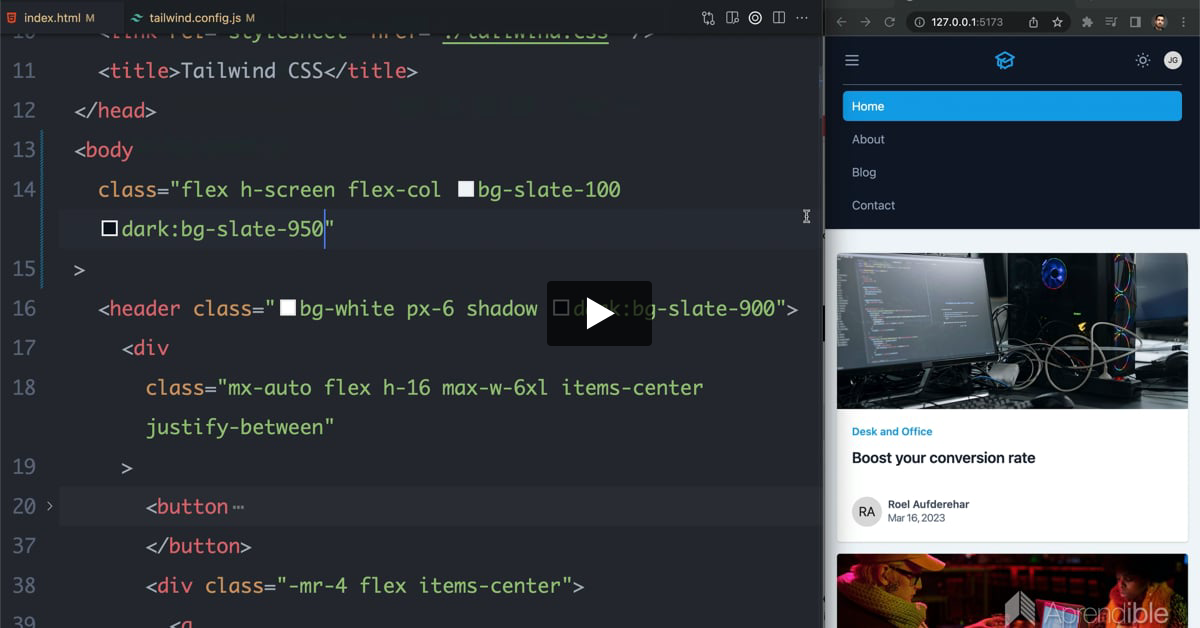1200x628 pixels.
Task: Open the computer desk article thumbnail
Action: tap(1012, 331)
